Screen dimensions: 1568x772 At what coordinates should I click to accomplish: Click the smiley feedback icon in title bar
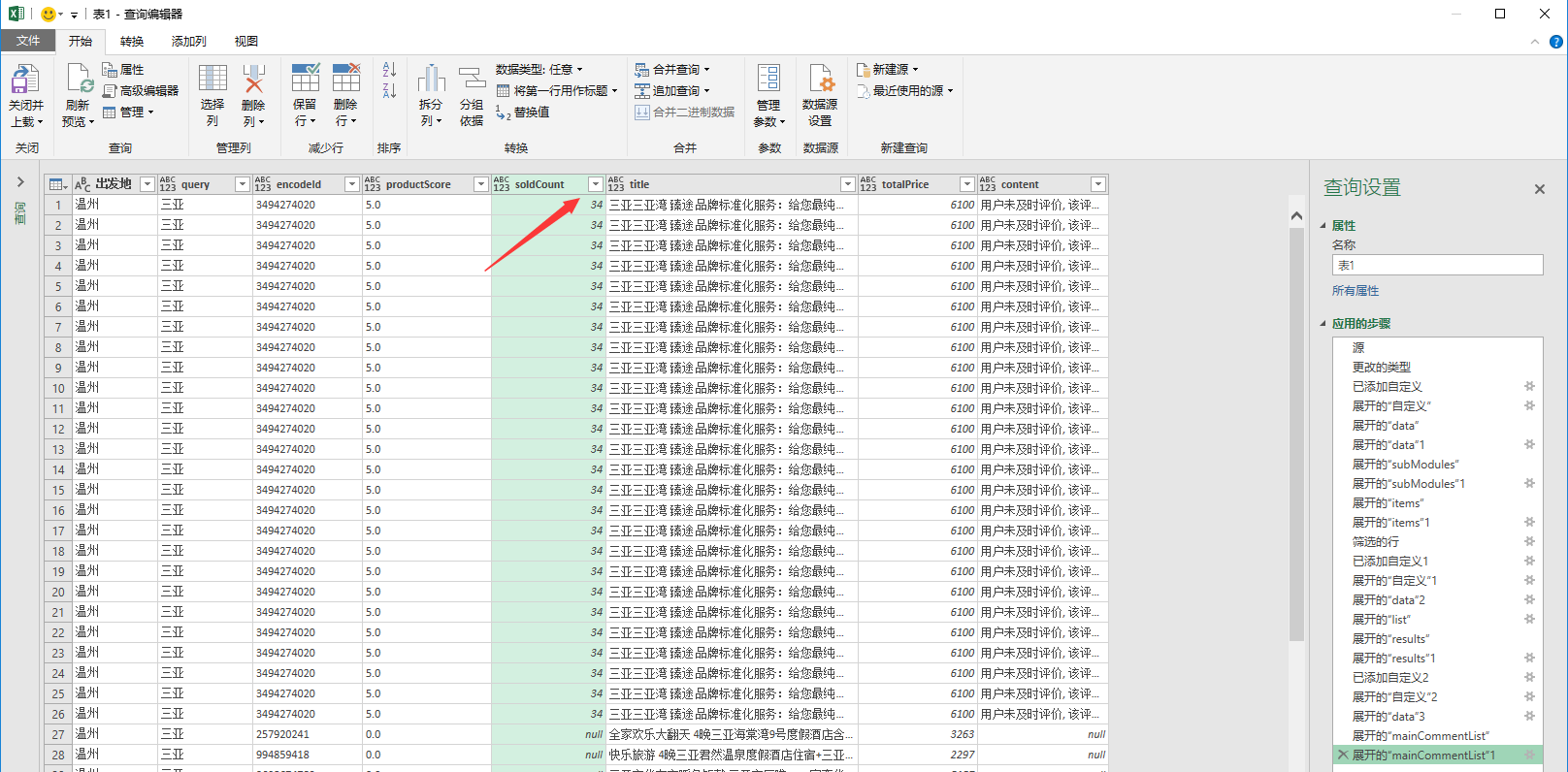pos(49,15)
